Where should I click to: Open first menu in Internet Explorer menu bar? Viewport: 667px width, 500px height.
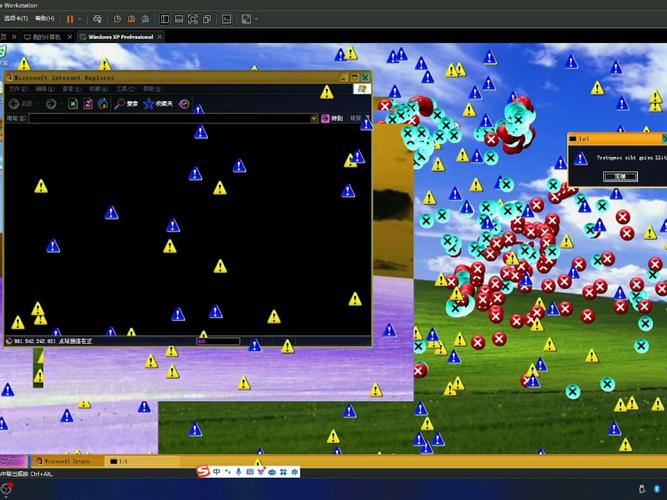tap(18, 89)
